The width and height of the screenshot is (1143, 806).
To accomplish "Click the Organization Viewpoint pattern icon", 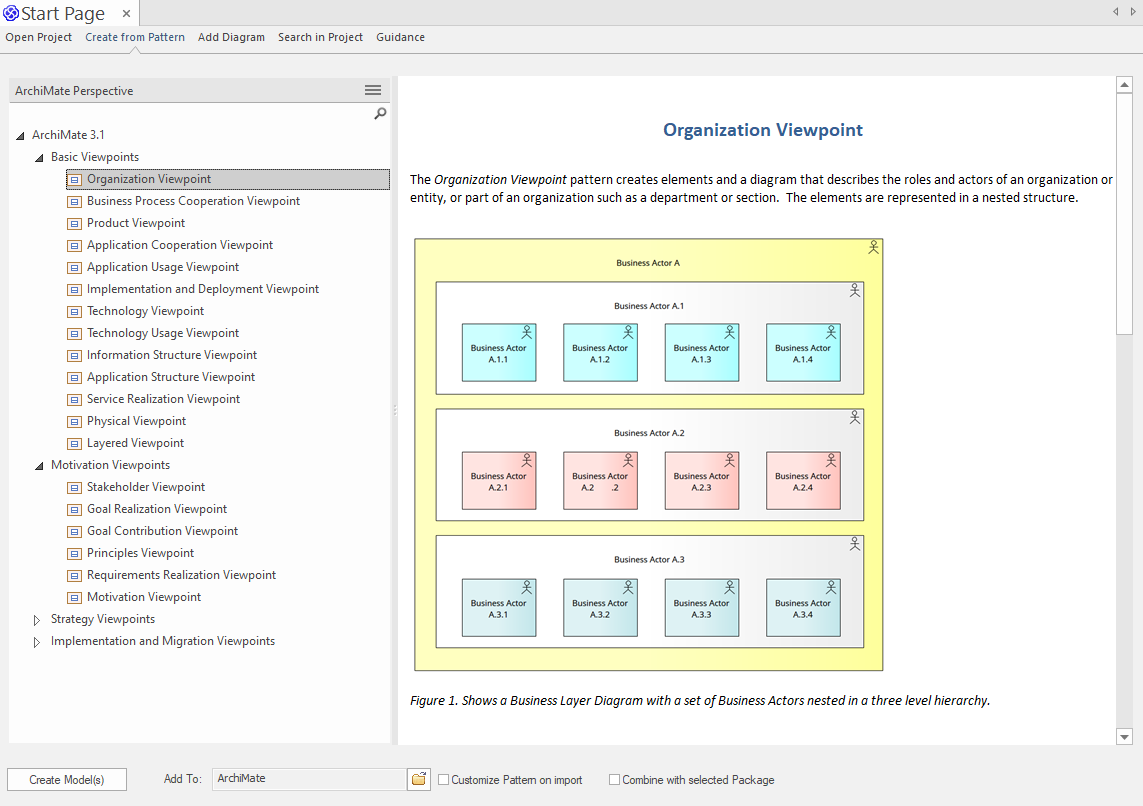I will click(x=75, y=180).
